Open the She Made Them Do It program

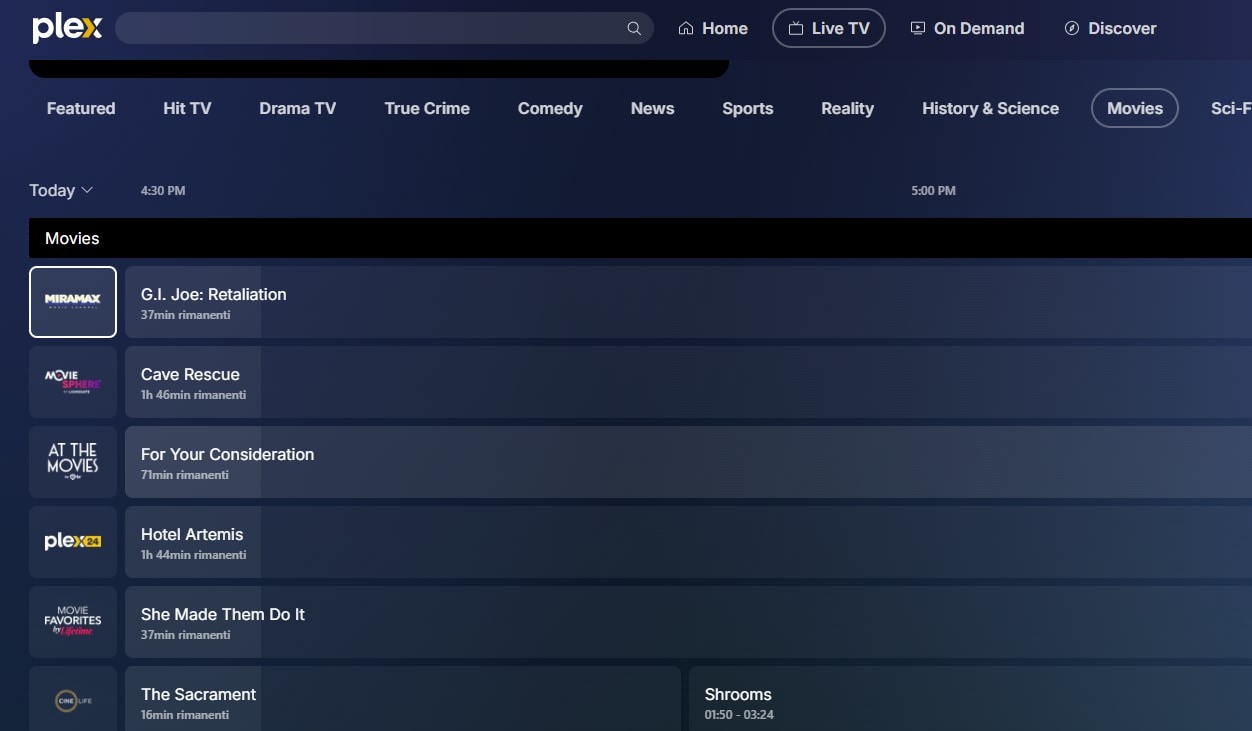(x=688, y=622)
